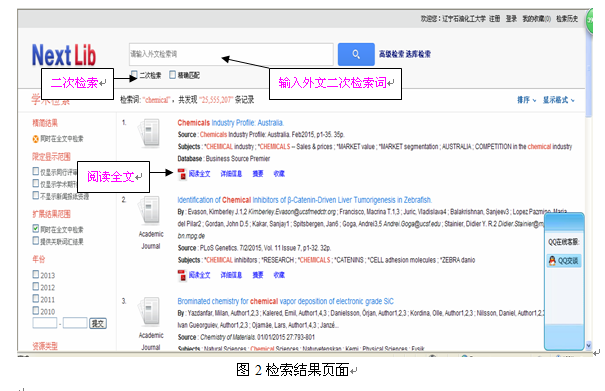The image size is (605, 391).
Task: Tick the 仅显示学术期刊 checkbox
Action: (36, 183)
